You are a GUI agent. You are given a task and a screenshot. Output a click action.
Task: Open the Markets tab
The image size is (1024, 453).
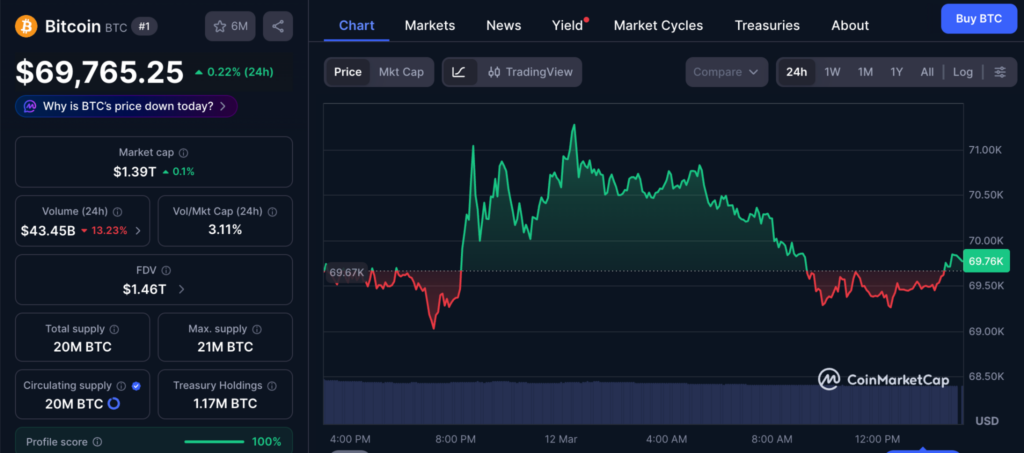429,25
